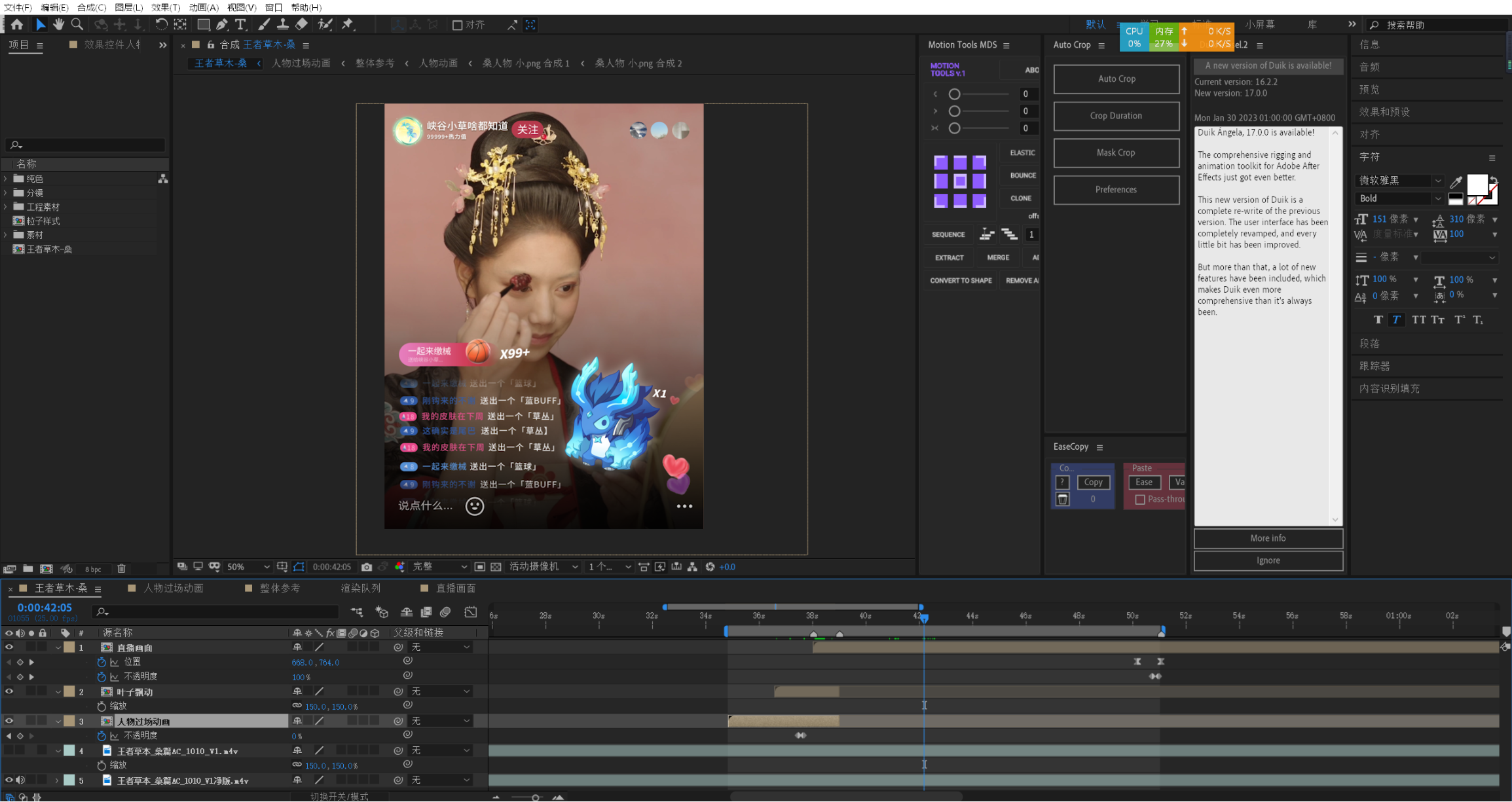Viewport: 1512px width, 802px height.
Task: Open the 合成(C) menu
Action: [x=91, y=7]
